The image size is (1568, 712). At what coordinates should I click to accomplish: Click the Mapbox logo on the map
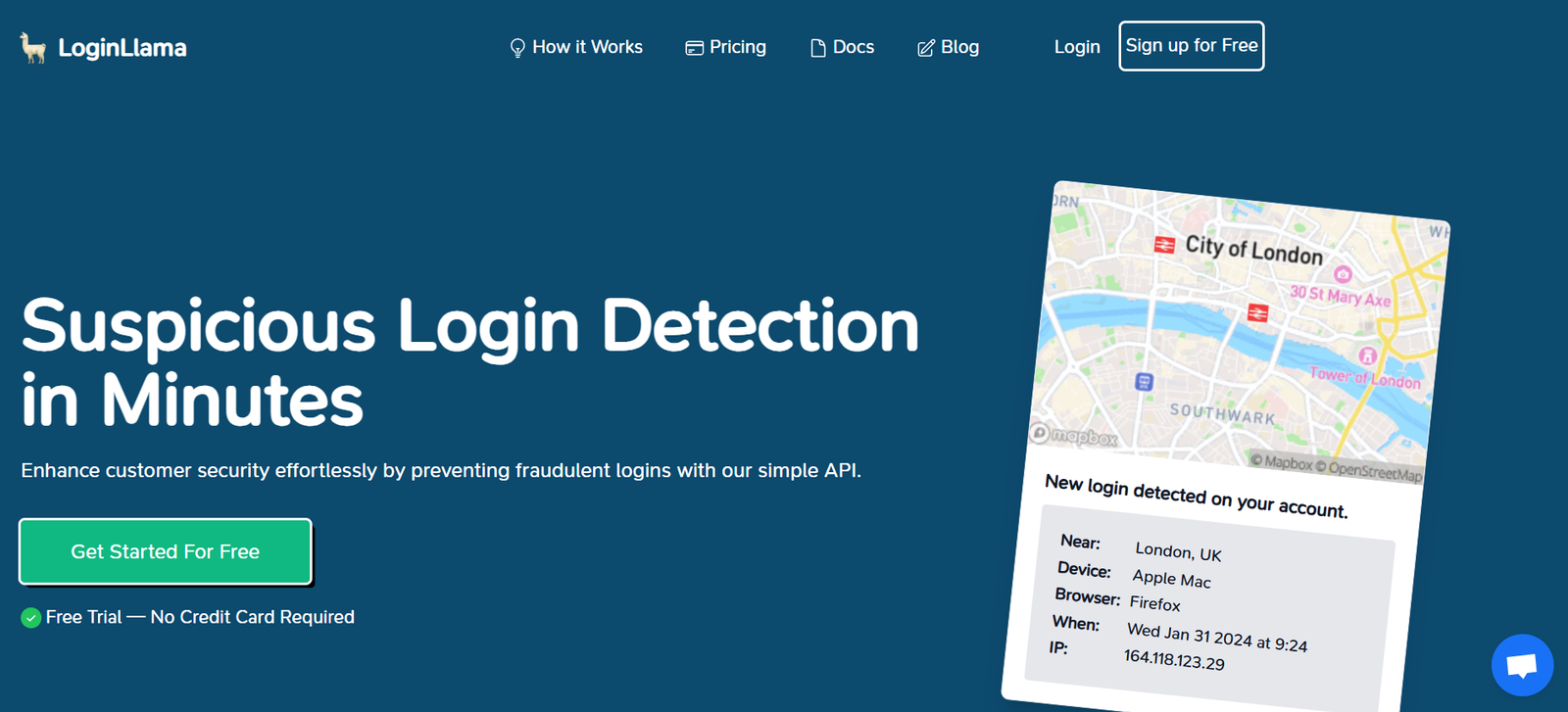[x=1074, y=436]
